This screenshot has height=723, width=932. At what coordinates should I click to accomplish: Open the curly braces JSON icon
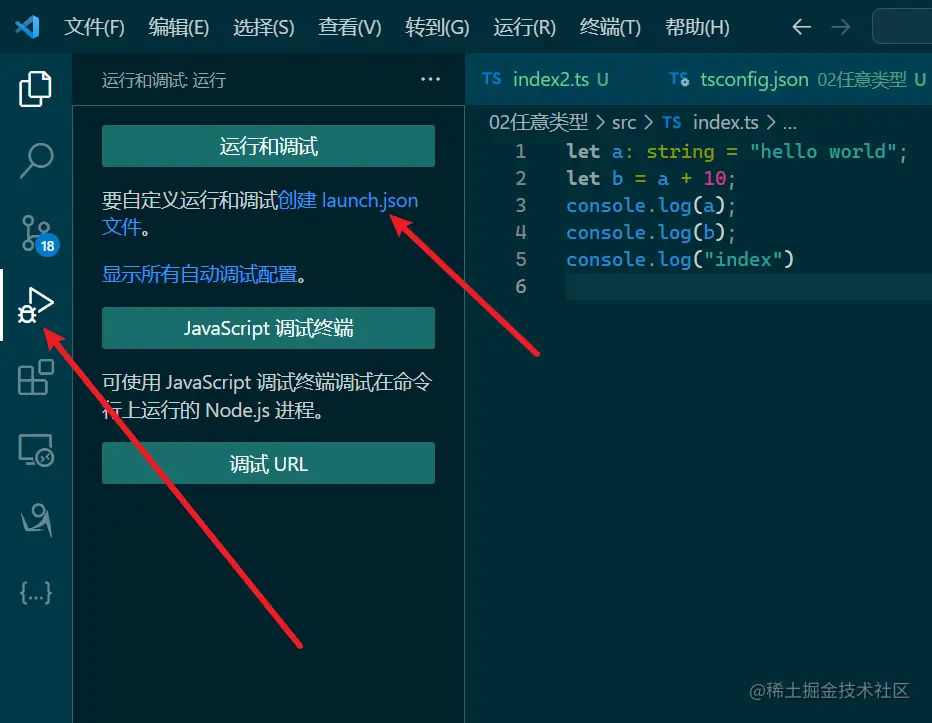[x=36, y=592]
